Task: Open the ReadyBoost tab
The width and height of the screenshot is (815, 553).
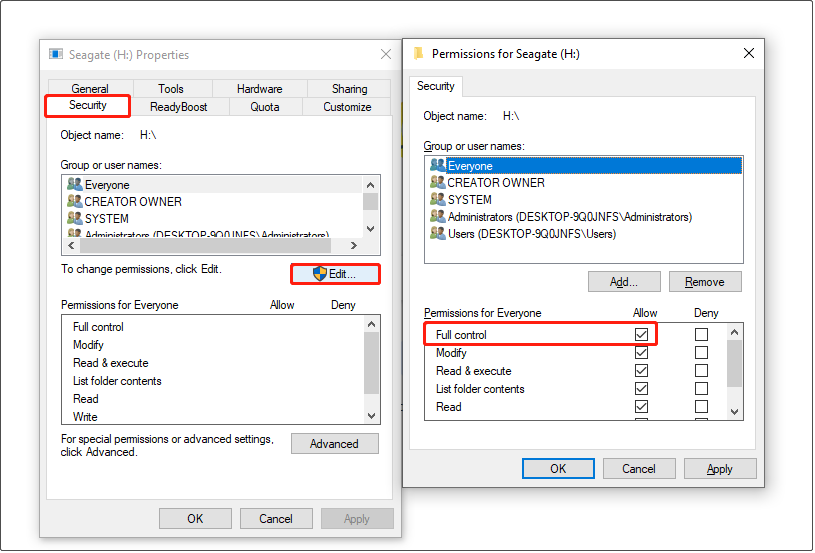Action: click(x=178, y=107)
